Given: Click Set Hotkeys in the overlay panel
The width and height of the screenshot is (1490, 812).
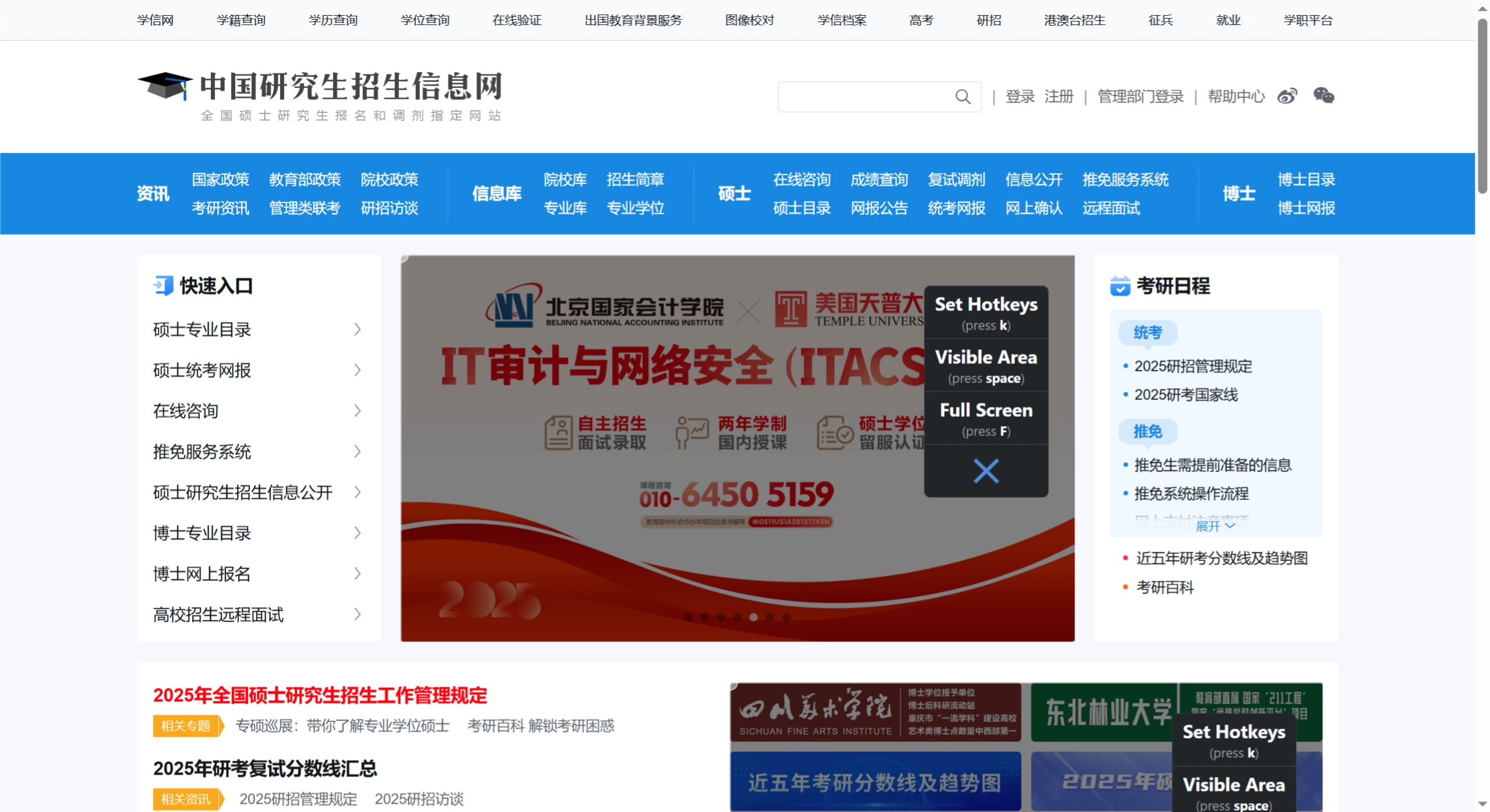Looking at the screenshot, I should pyautogui.click(x=986, y=313).
